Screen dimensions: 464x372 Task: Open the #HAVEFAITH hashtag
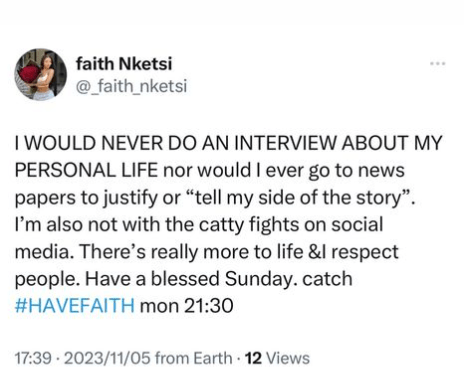pos(75,305)
